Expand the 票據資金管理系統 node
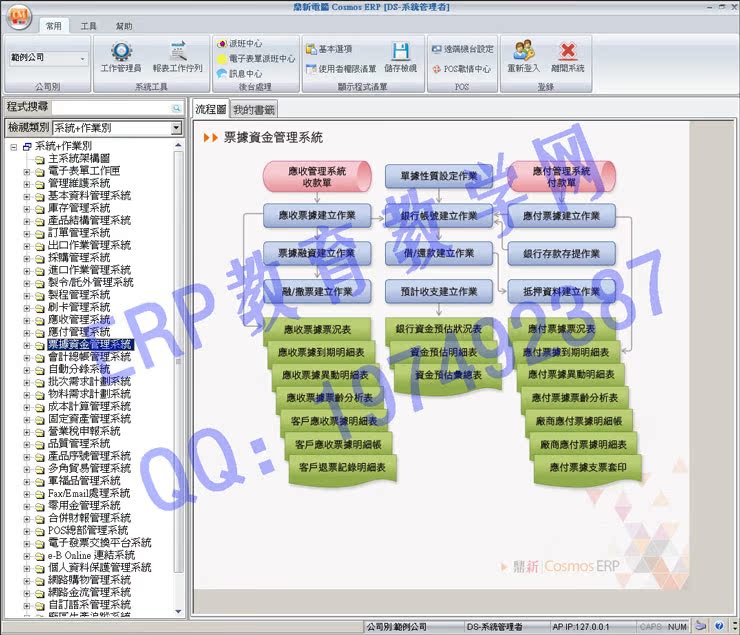 pos(27,345)
